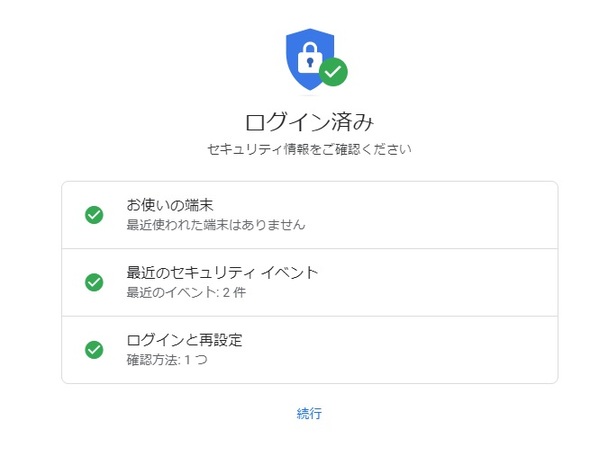599x465 pixels.
Task: Click the ログイン済み page title
Action: [x=309, y=122]
